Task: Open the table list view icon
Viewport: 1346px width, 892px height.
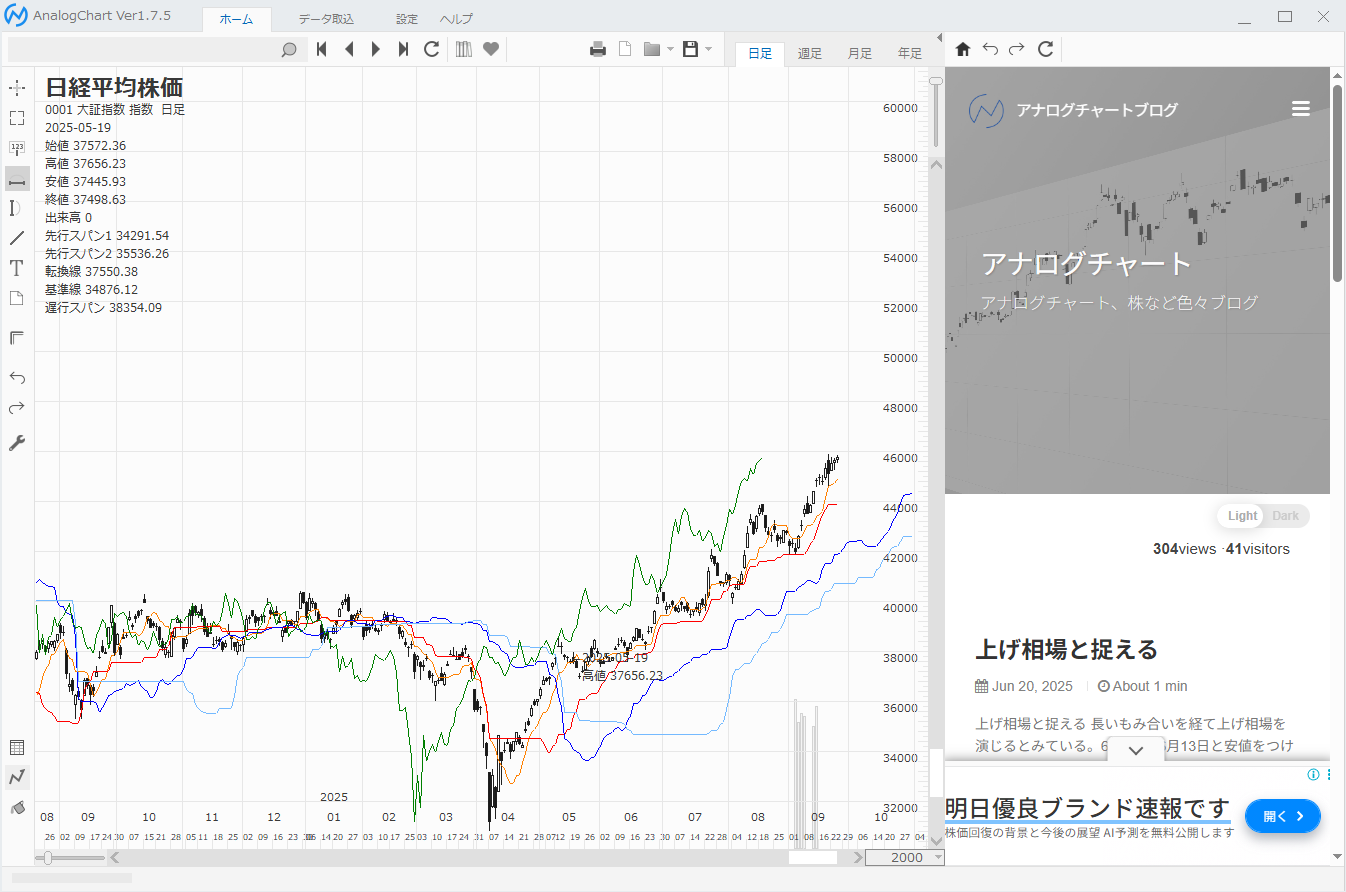Action: [17, 747]
